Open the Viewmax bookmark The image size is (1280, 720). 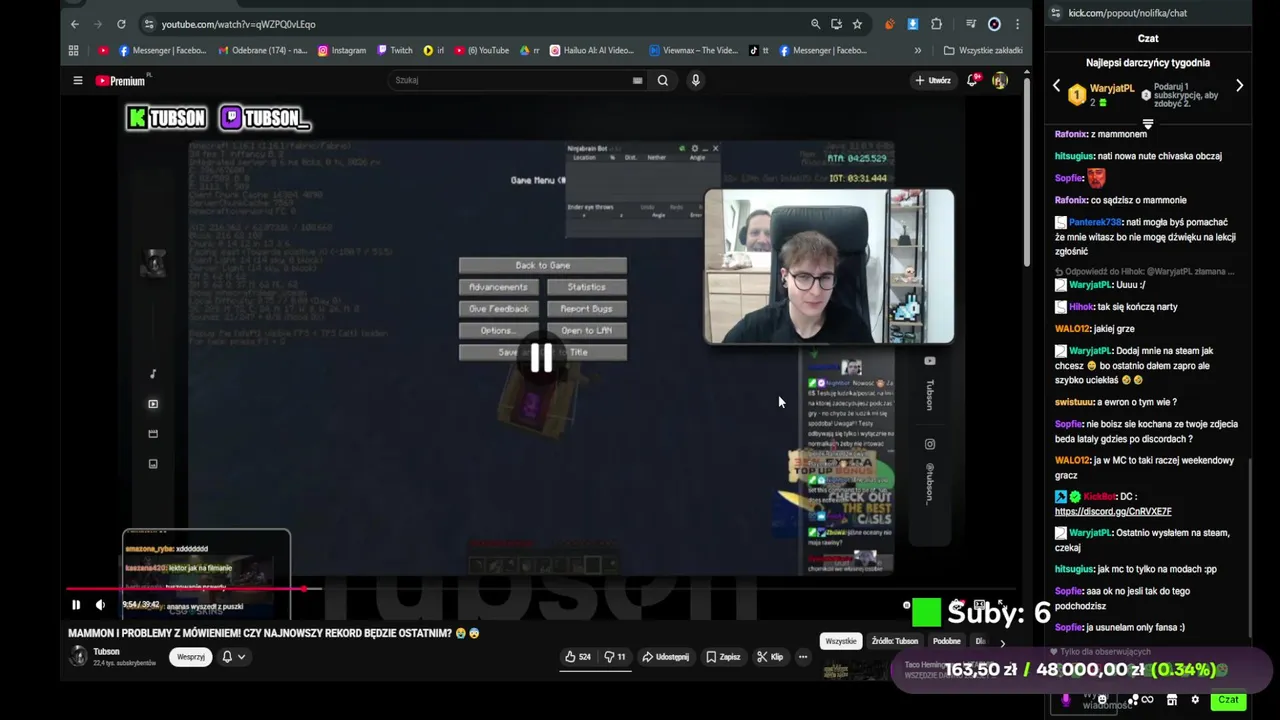tap(693, 50)
